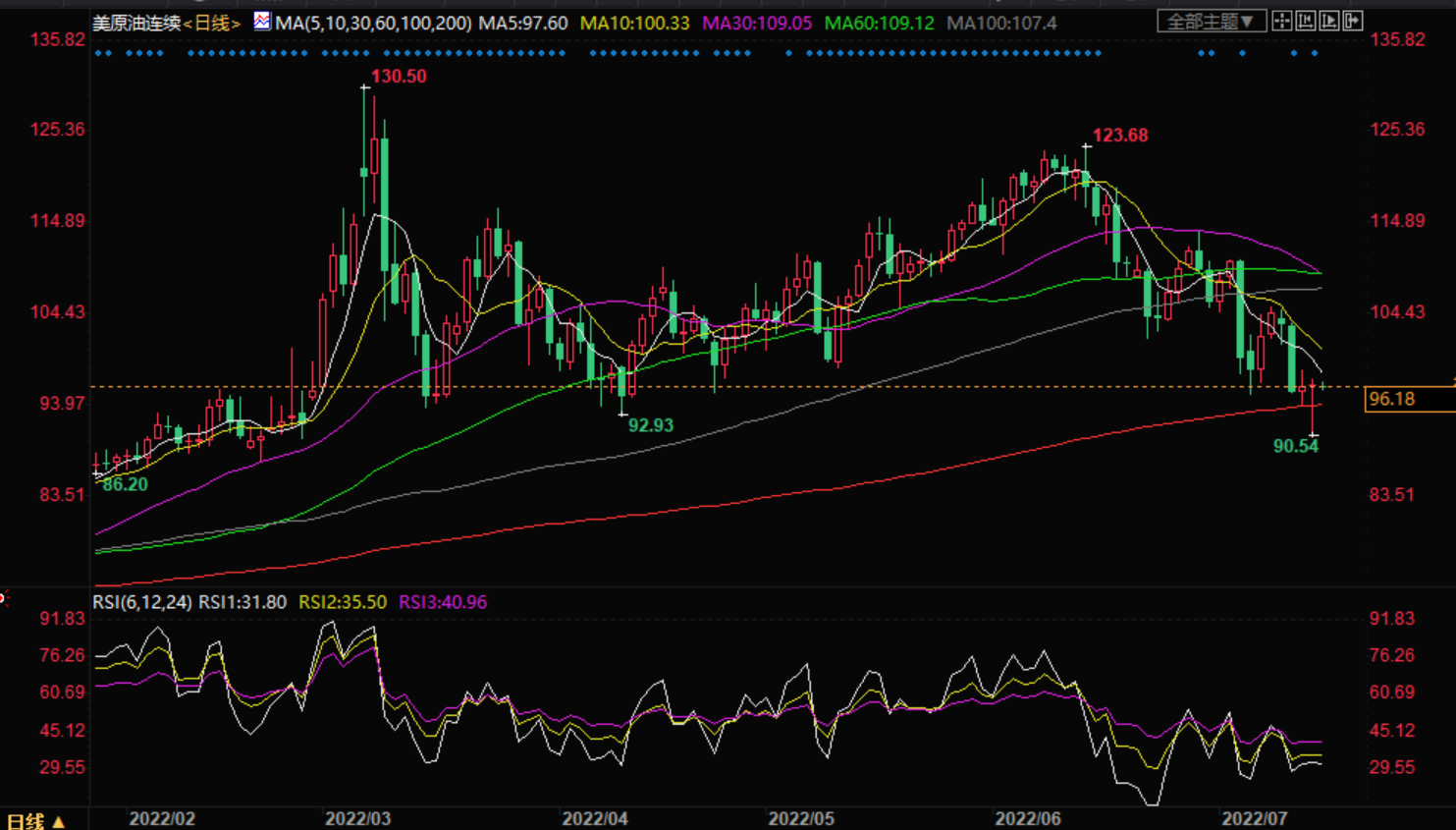Screen dimensions: 1456x830
Task: Click the 96.18 current price tag
Action: click(1392, 399)
